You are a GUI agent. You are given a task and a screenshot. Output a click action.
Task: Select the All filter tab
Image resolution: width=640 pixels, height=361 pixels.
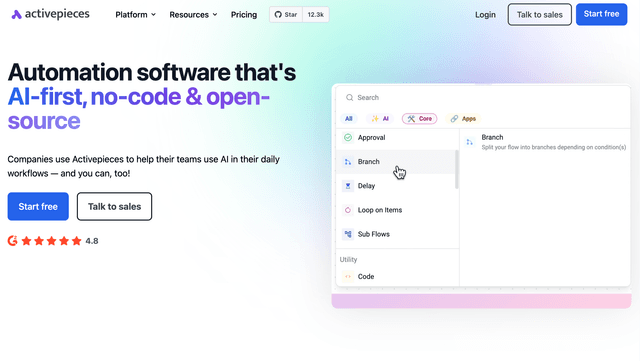tap(349, 119)
